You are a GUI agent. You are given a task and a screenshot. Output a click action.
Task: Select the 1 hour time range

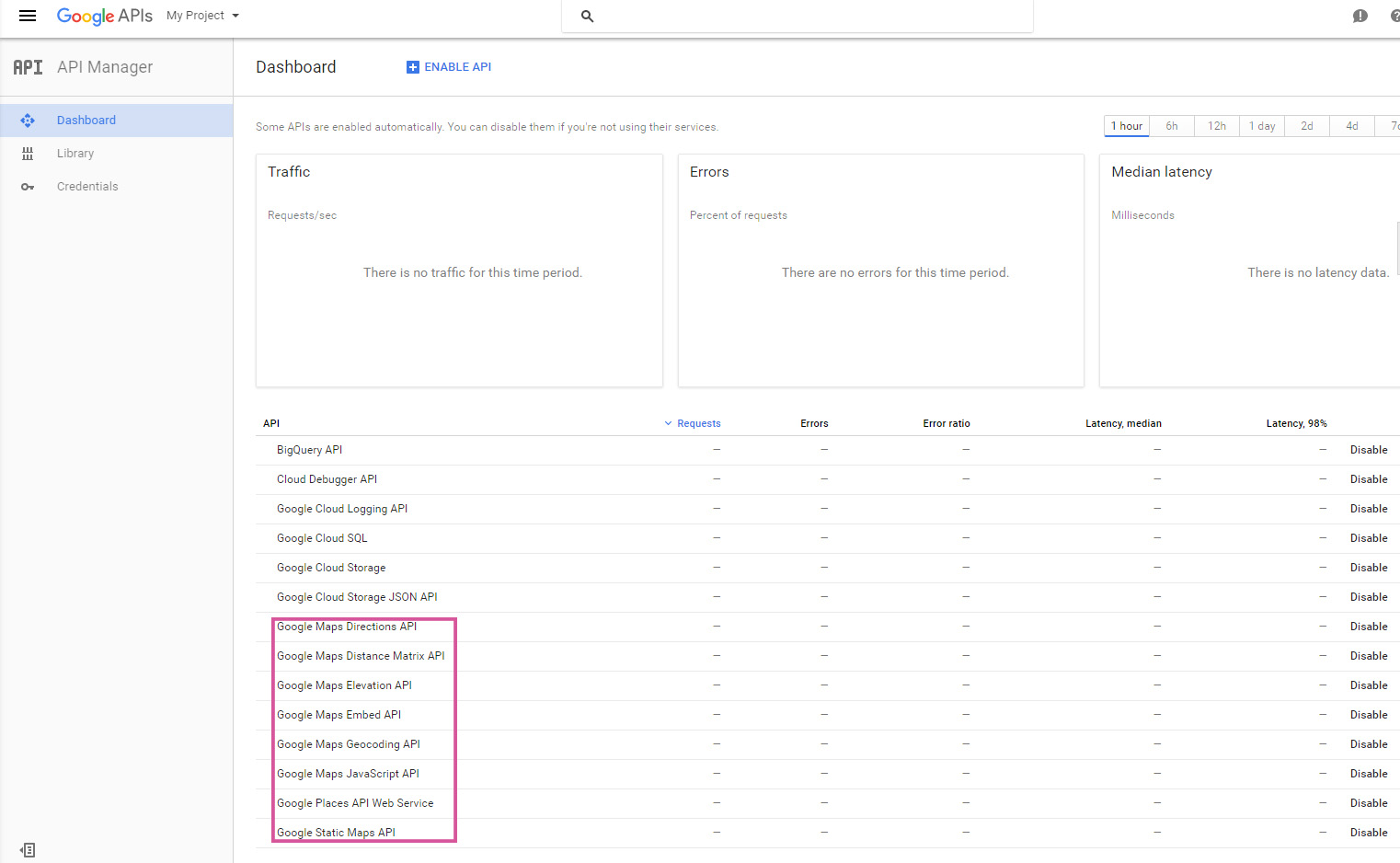(1127, 126)
